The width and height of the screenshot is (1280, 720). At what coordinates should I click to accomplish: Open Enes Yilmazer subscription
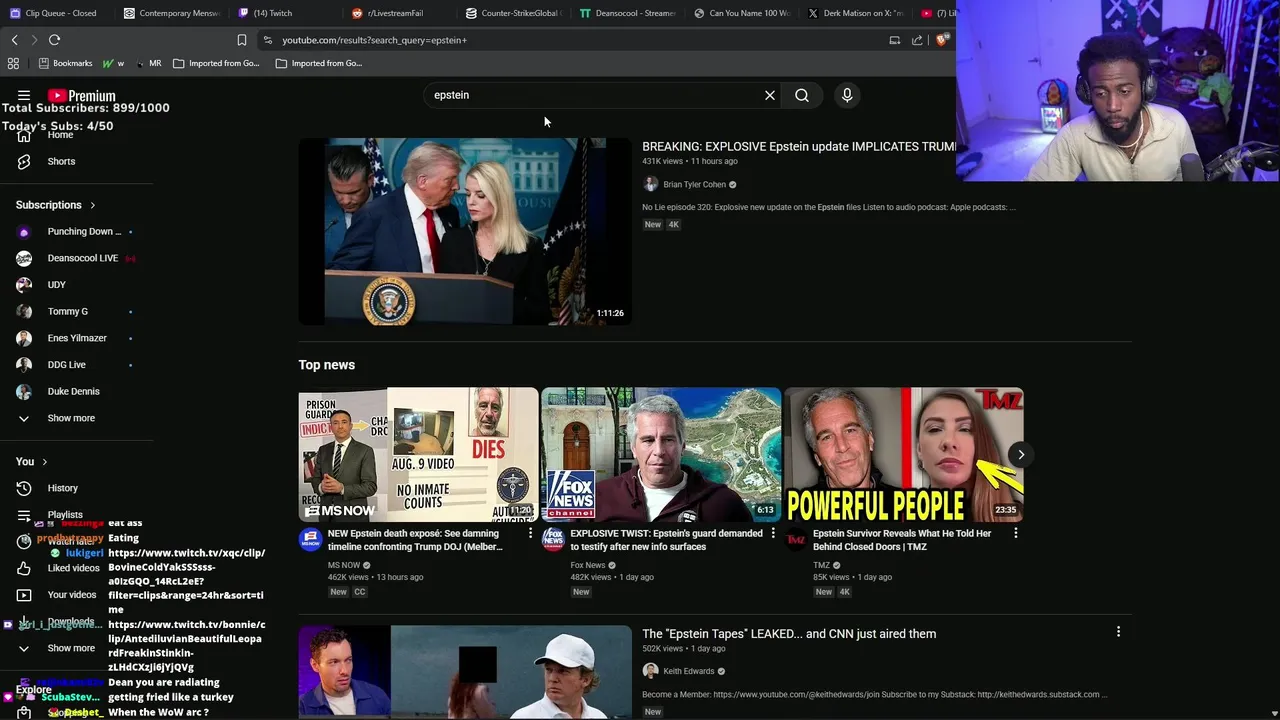[77, 338]
